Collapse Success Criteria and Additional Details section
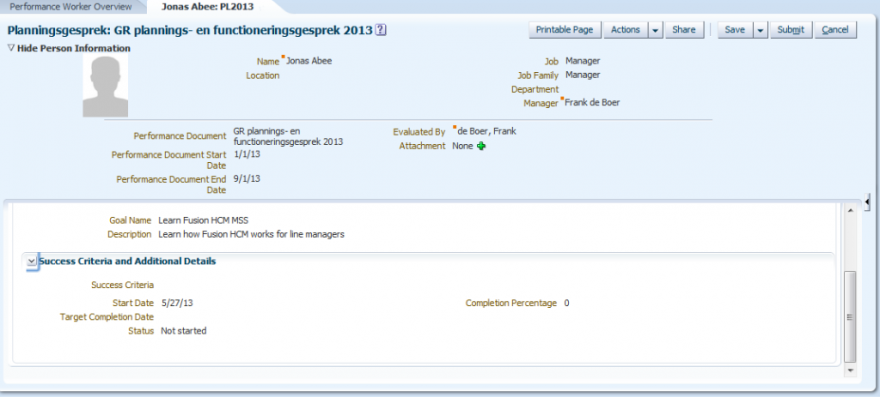The height and width of the screenshot is (397, 880). 32,262
